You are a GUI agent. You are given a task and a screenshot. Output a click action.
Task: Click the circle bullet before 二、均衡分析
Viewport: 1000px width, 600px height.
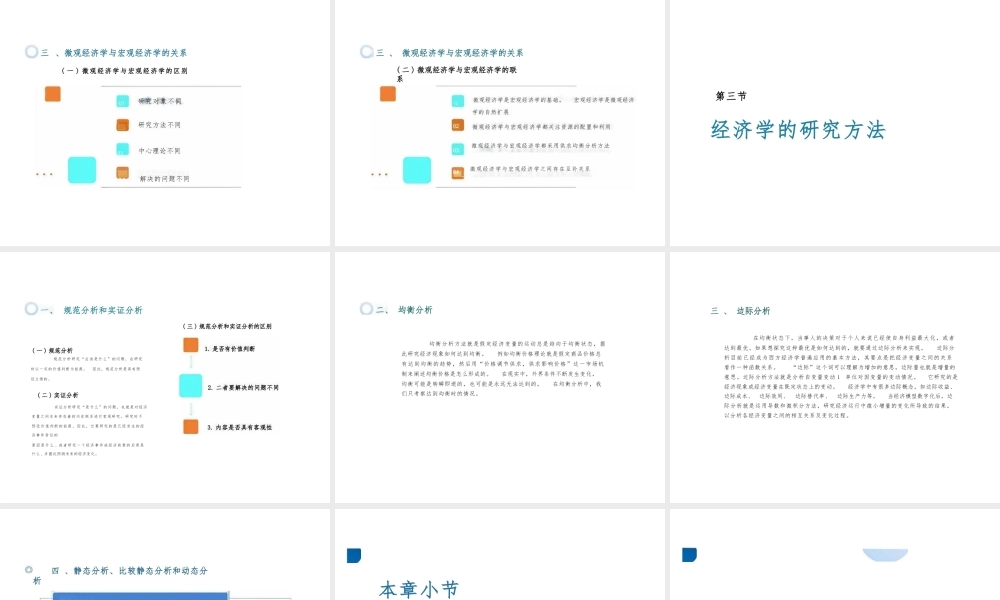click(366, 309)
